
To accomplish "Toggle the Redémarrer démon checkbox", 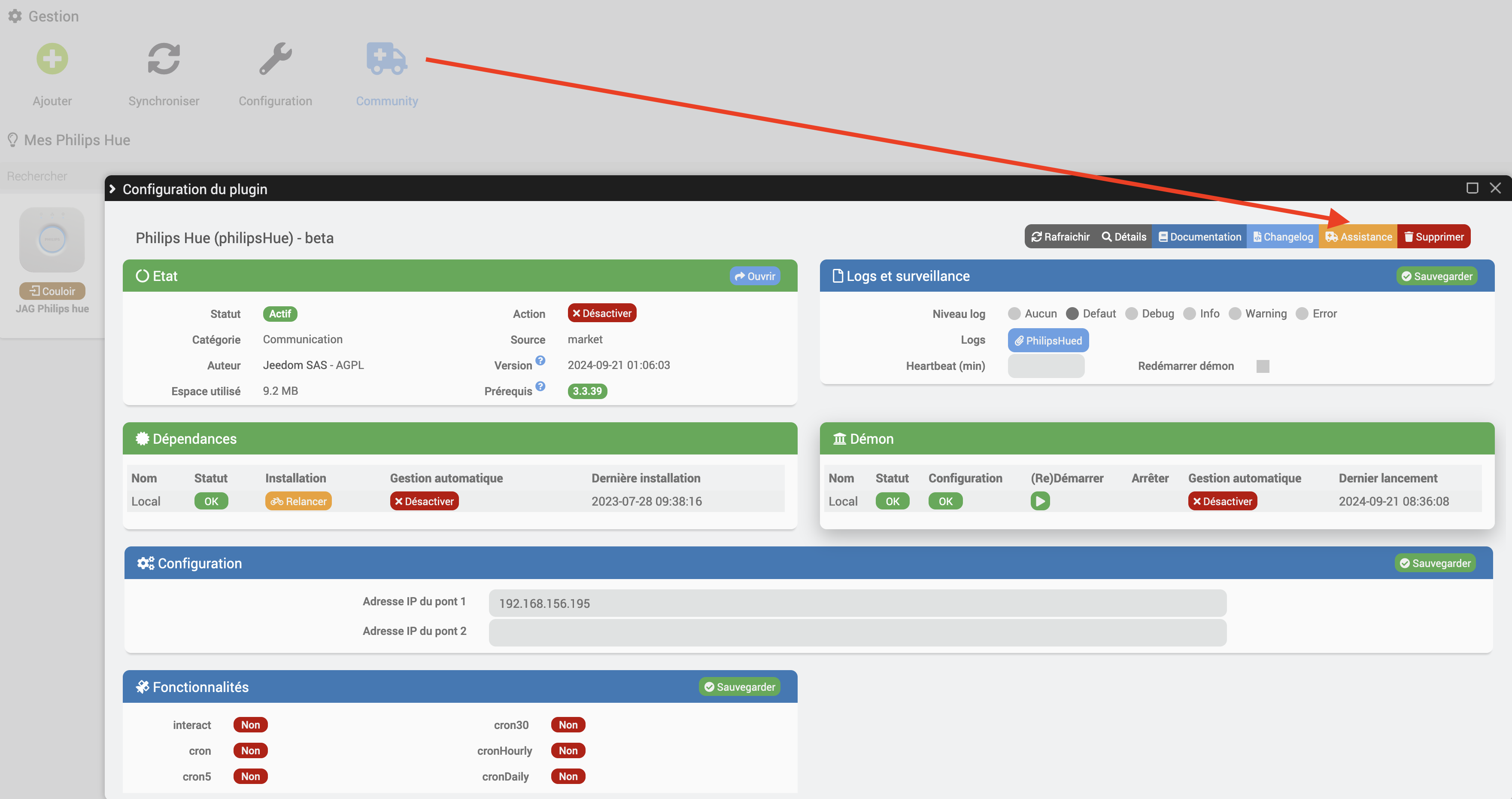I will click(x=1263, y=366).
